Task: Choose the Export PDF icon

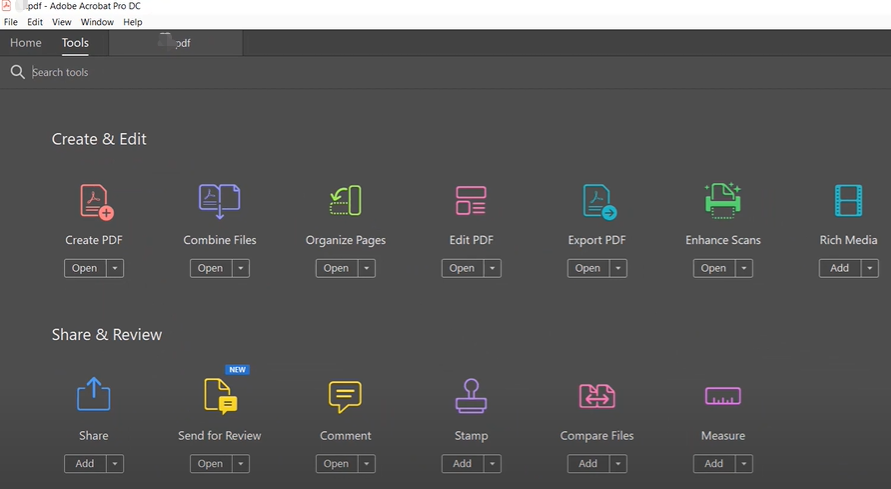Action: point(599,202)
